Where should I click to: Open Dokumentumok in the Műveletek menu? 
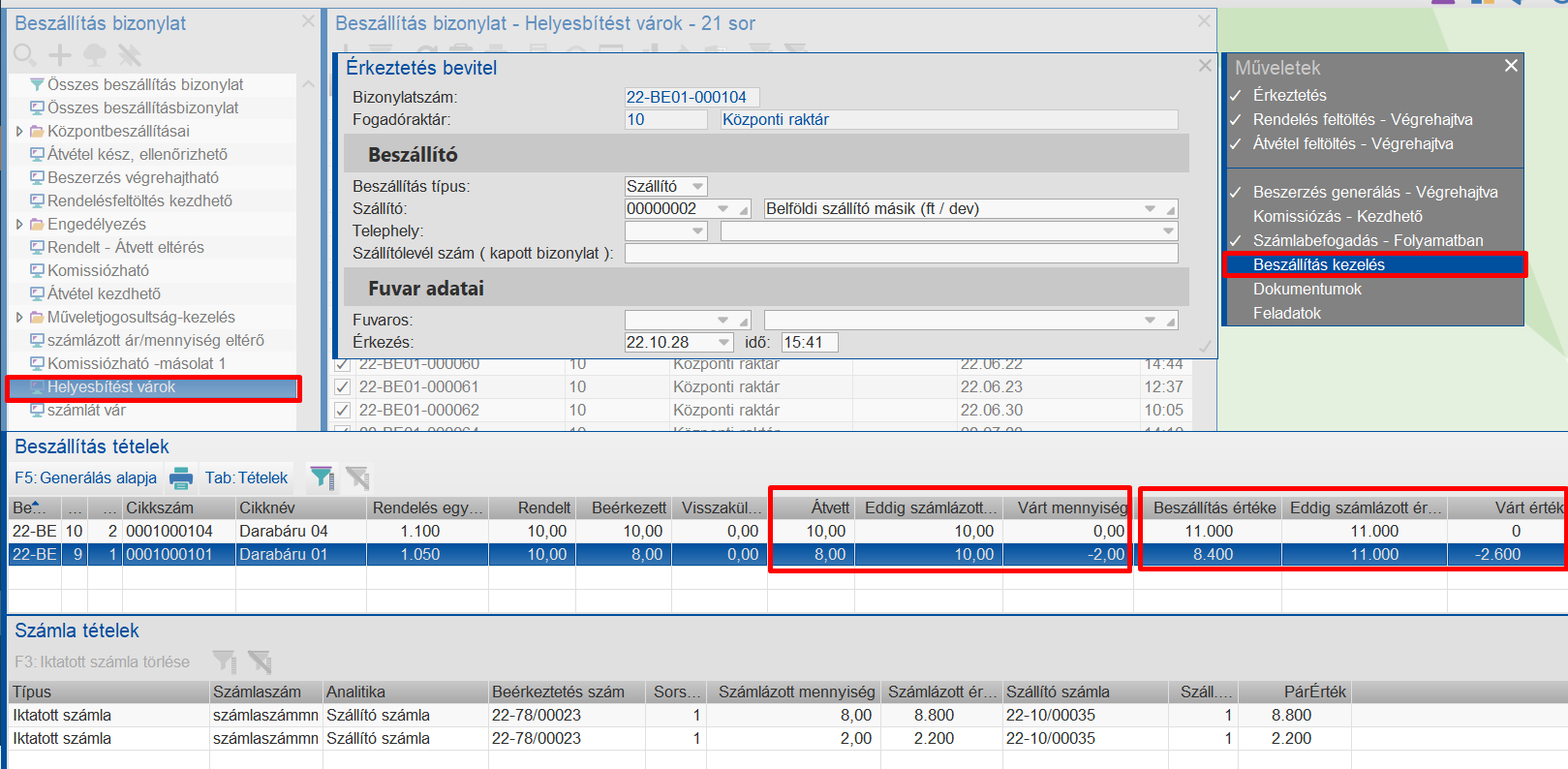coord(1307,289)
